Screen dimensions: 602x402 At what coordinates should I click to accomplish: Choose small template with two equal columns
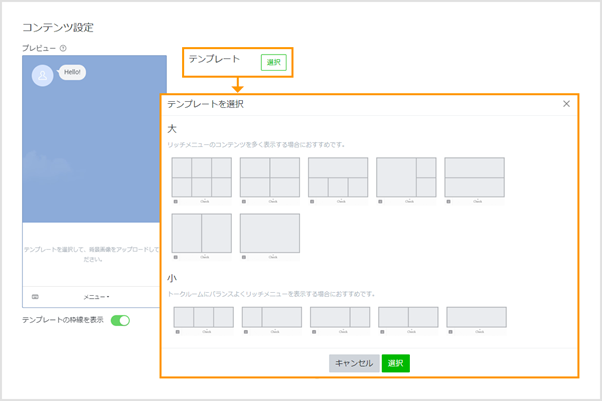[x=408, y=317]
